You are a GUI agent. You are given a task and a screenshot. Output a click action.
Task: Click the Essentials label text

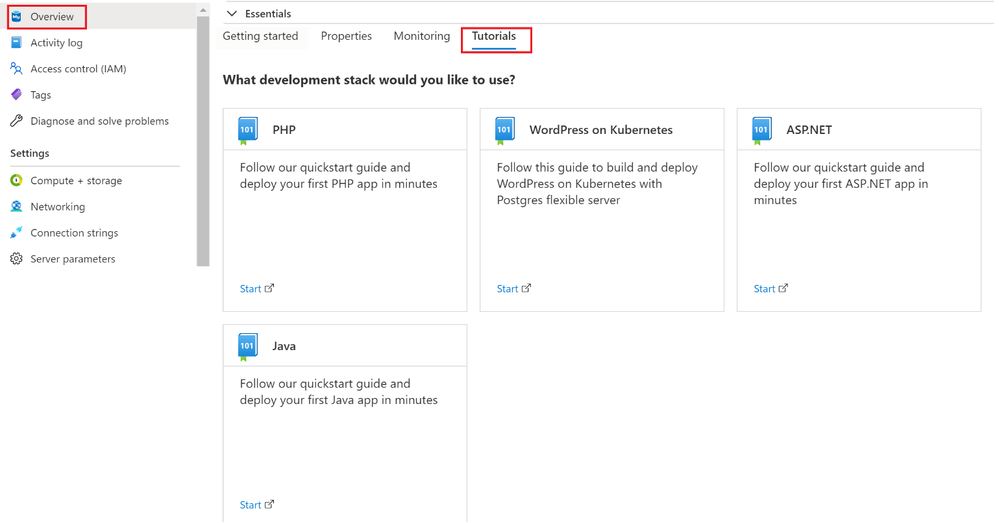tap(268, 13)
